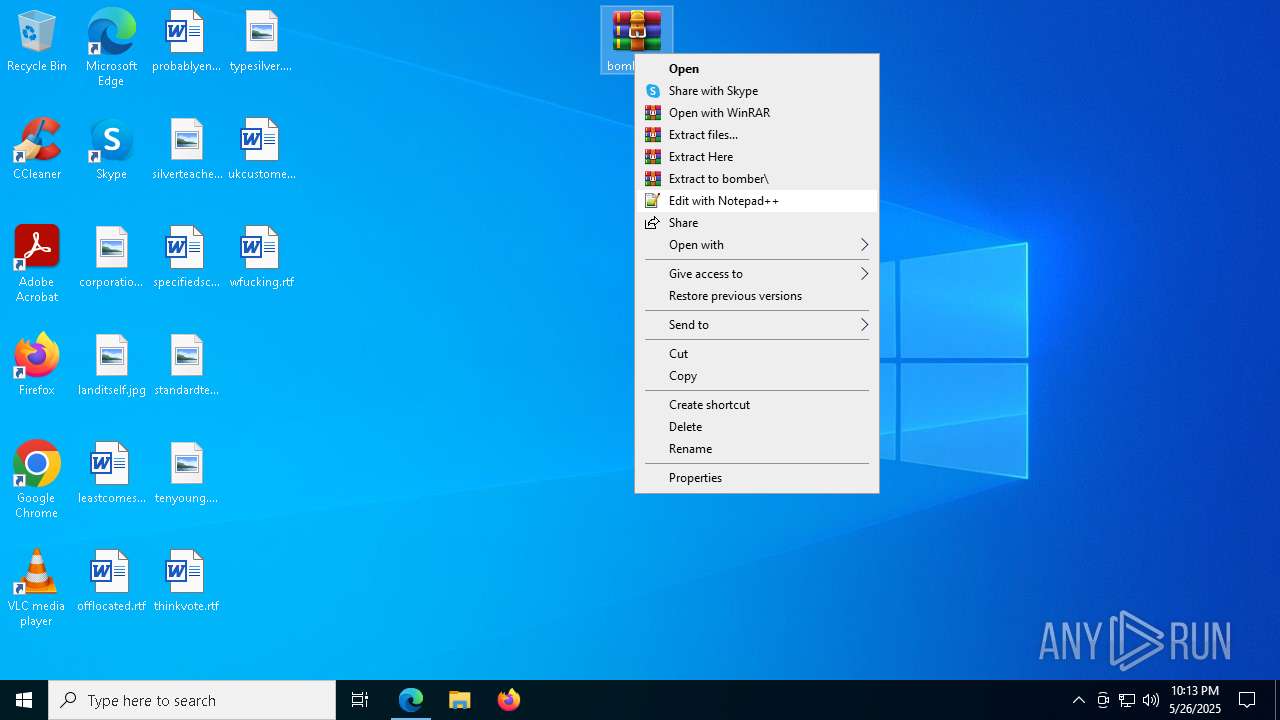This screenshot has height=720, width=1280.
Task: Select the ukcustome... Word document
Action: coord(261,150)
